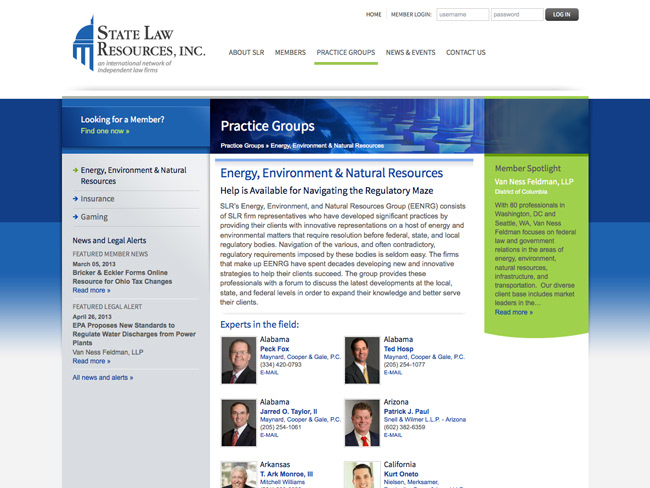650x488 pixels.
Task: Click the 'Energy, Environment & Natural Resources' page heading
Action: [331, 173]
